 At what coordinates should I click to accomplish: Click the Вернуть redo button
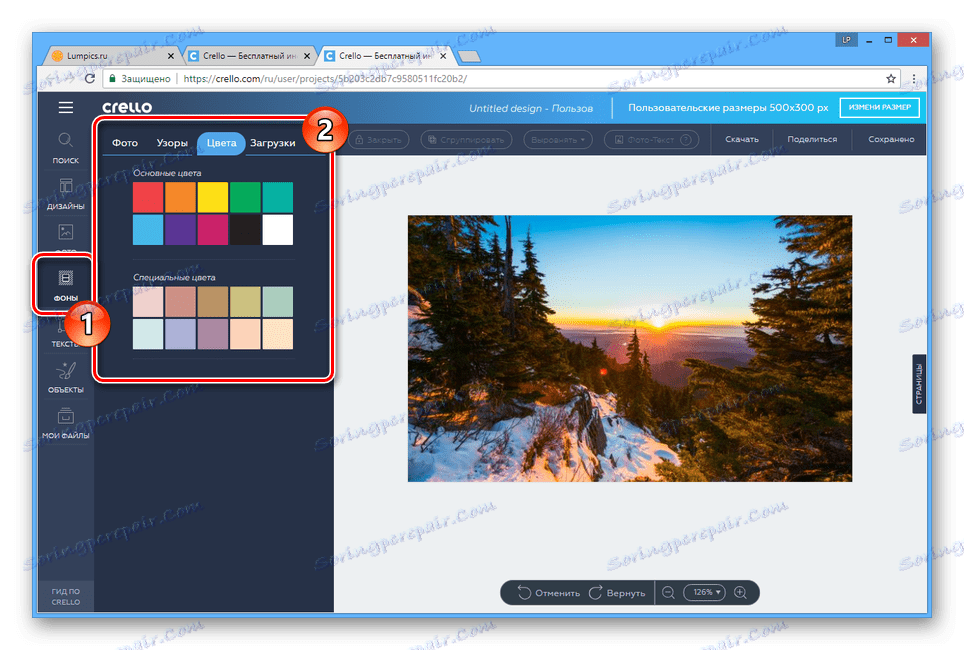[617, 593]
